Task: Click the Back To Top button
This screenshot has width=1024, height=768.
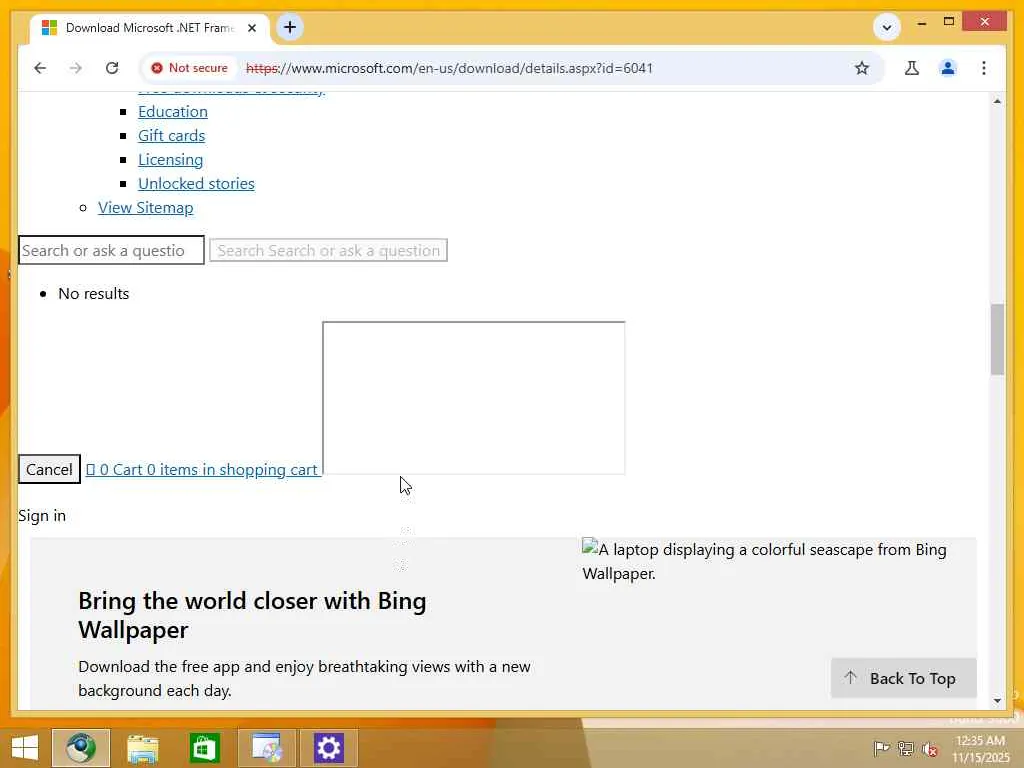Action: (904, 679)
